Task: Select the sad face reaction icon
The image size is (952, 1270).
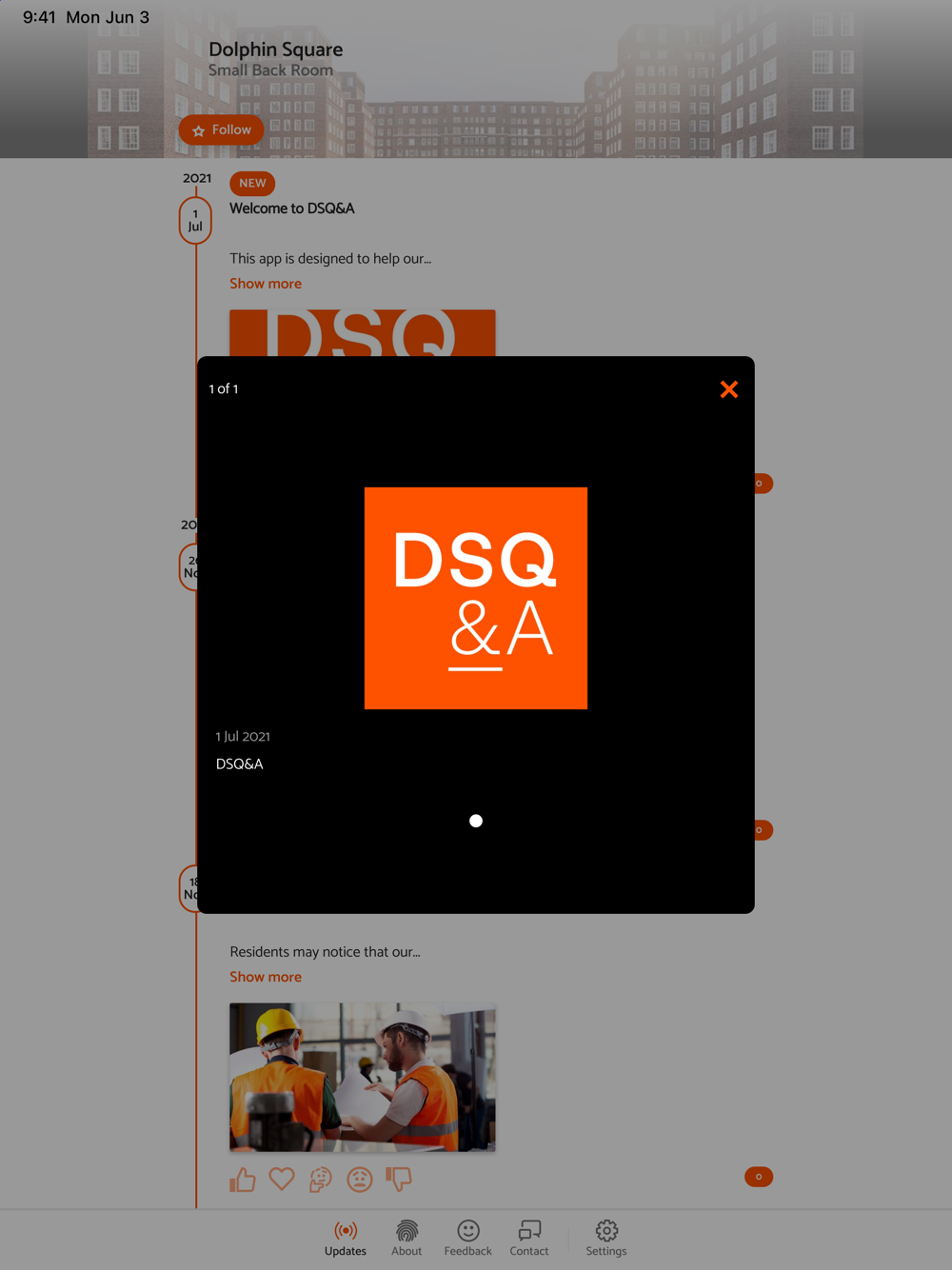Action: tap(360, 1180)
